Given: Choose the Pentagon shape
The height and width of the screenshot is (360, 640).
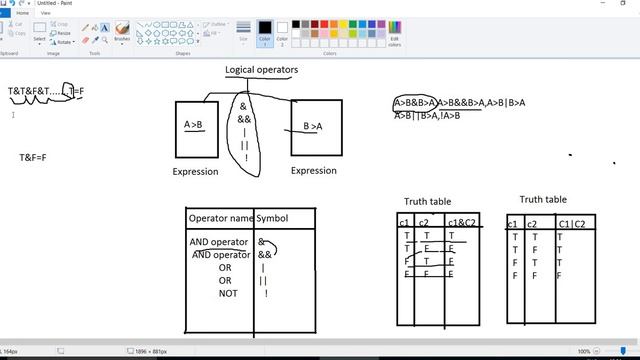Looking at the screenshot, I should pyautogui.click(x=156, y=33).
